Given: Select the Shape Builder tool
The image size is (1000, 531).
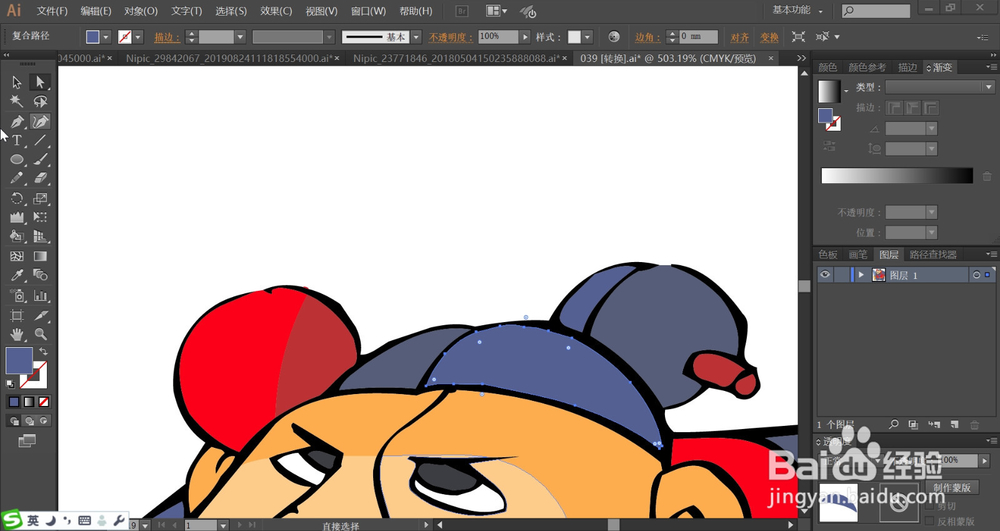Looking at the screenshot, I should point(17,236).
